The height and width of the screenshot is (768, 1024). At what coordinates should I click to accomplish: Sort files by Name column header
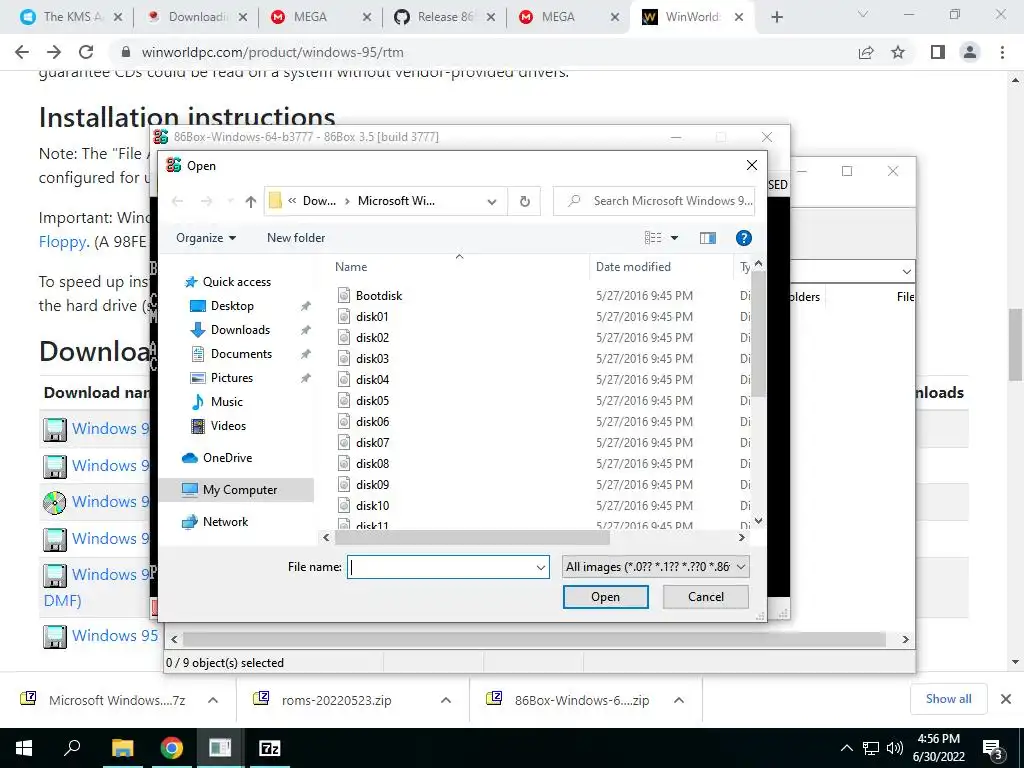click(351, 266)
